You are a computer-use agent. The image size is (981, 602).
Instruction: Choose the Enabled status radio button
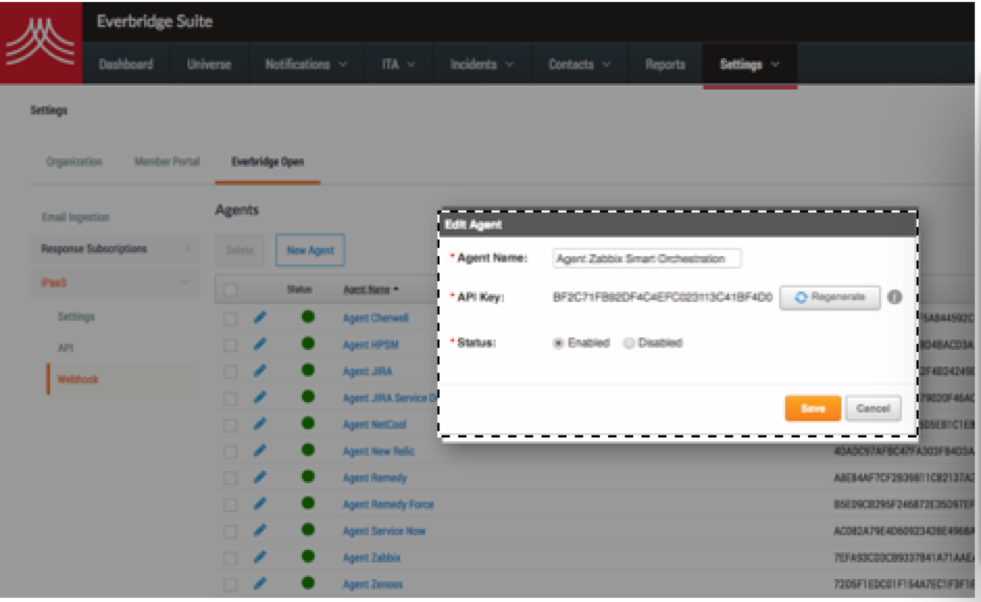pyautogui.click(x=559, y=343)
